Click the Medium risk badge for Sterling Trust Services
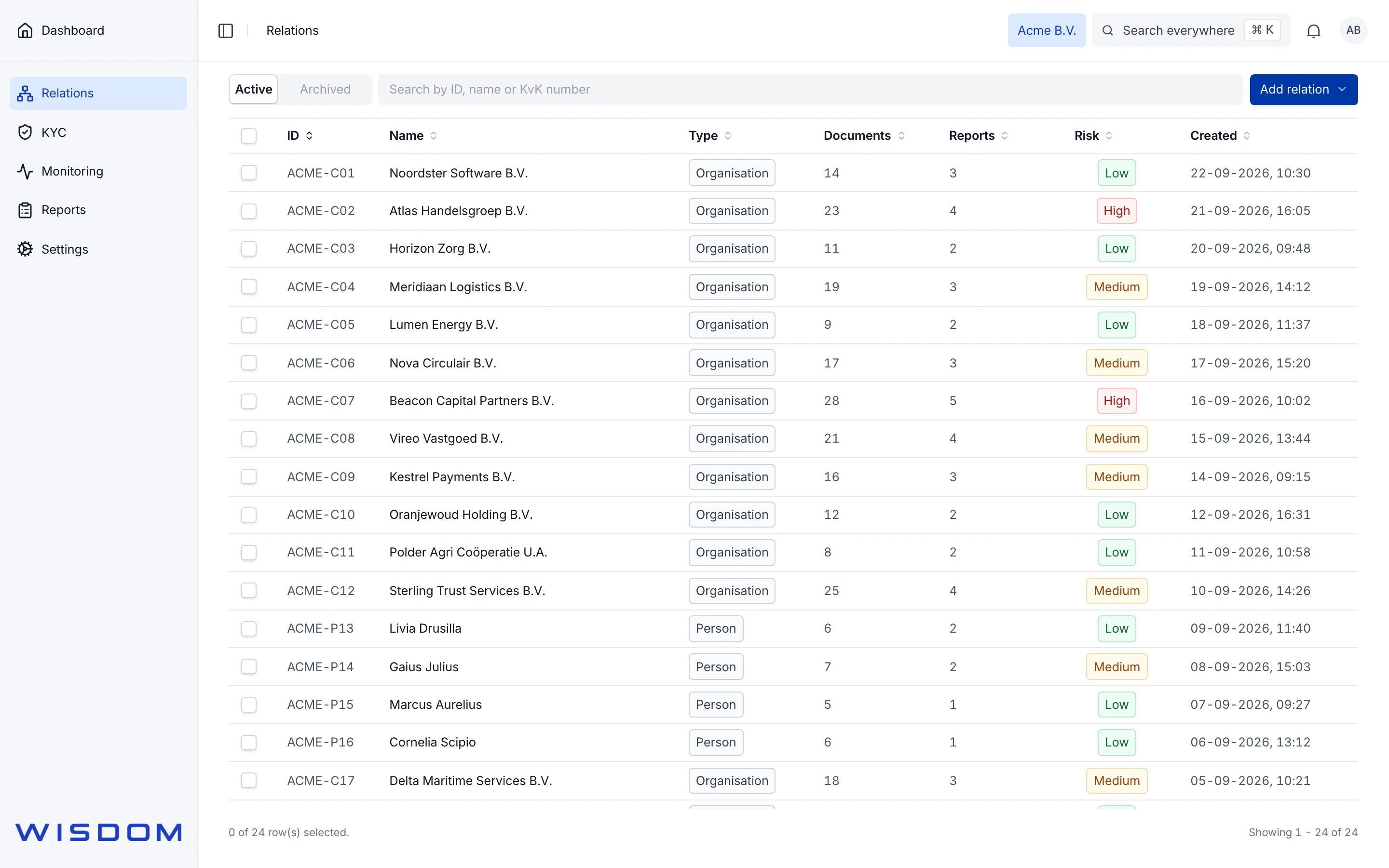1389x868 pixels. click(1117, 591)
